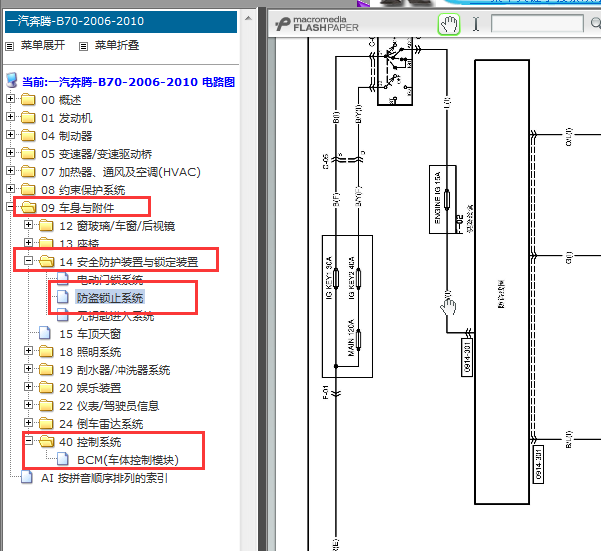Open the 电动门锁系统 entry
Image resolution: width=601 pixels, height=551 pixels.
110,280
